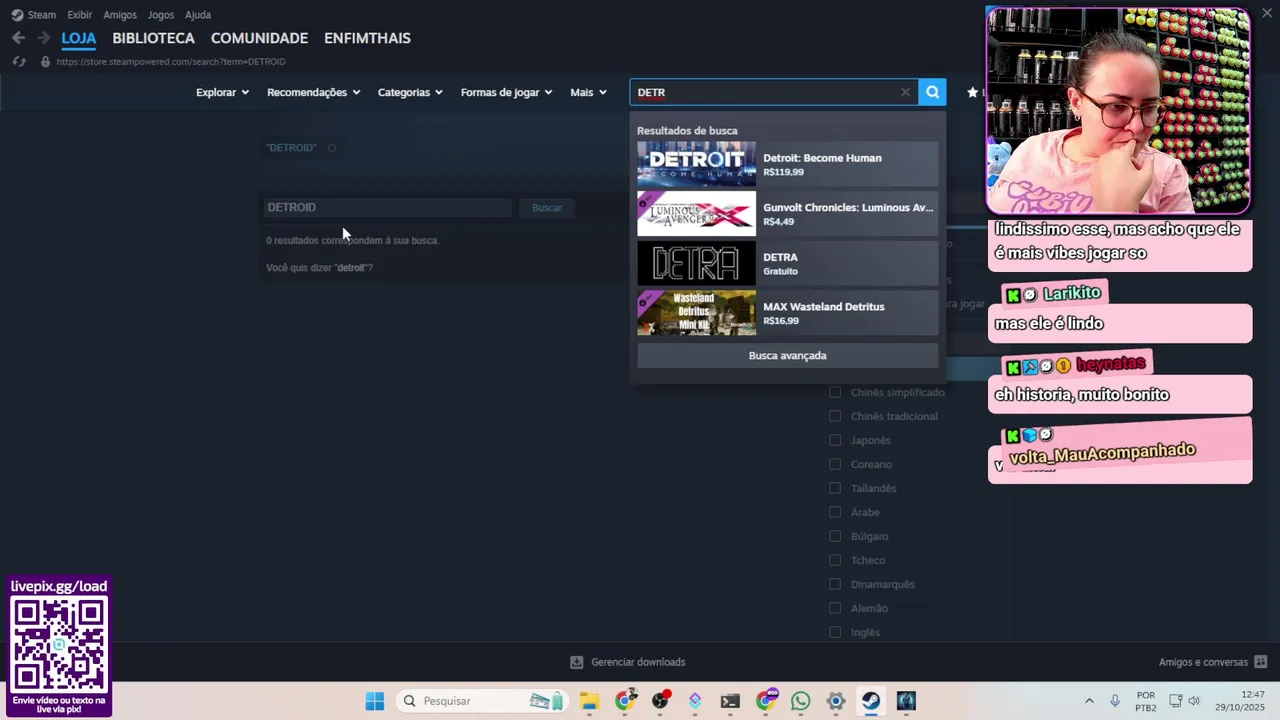This screenshot has width=1280, height=720.
Task: Select the free DETRA search result
Action: pyautogui.click(x=788, y=263)
